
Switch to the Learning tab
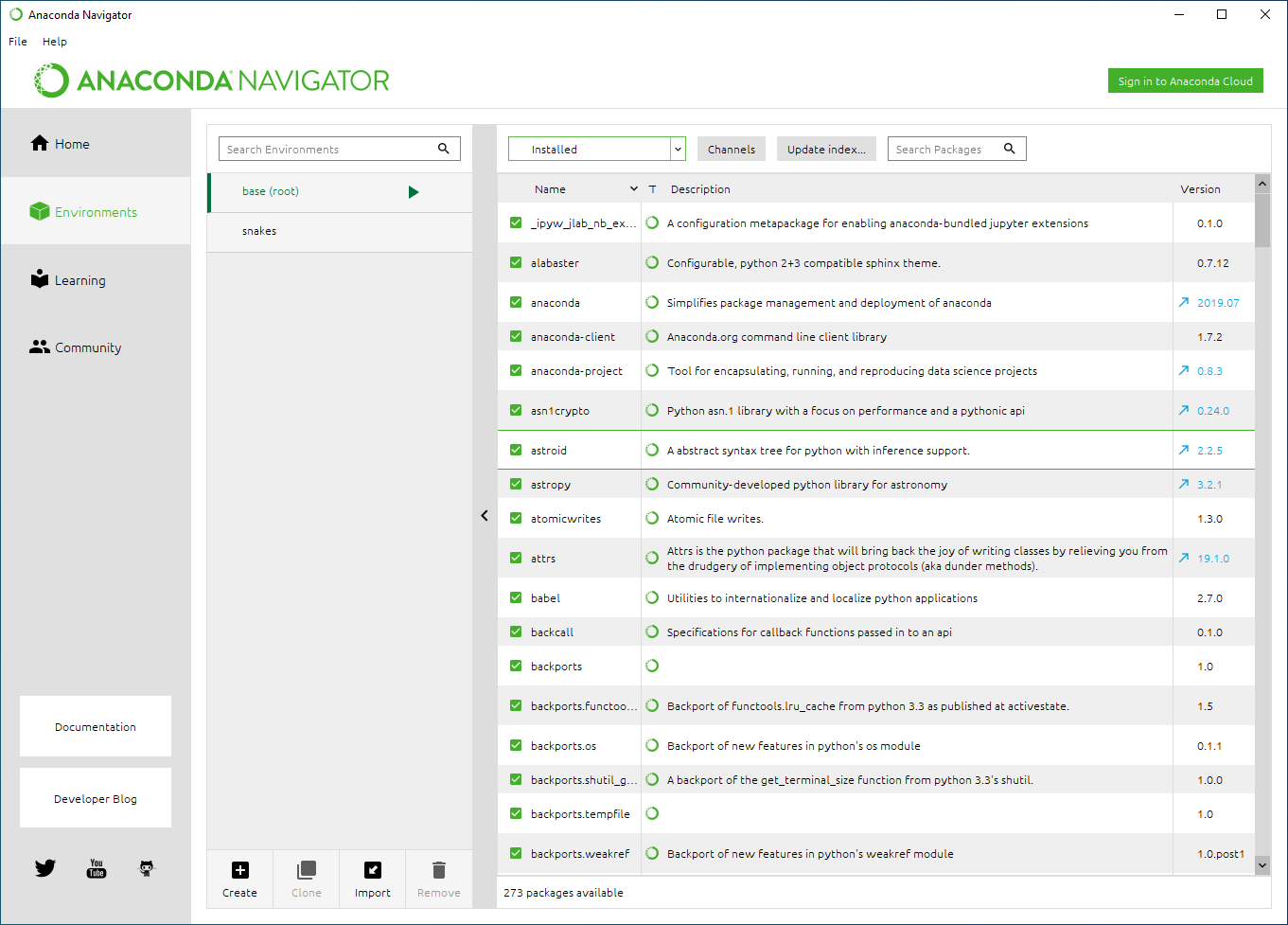[x=79, y=280]
